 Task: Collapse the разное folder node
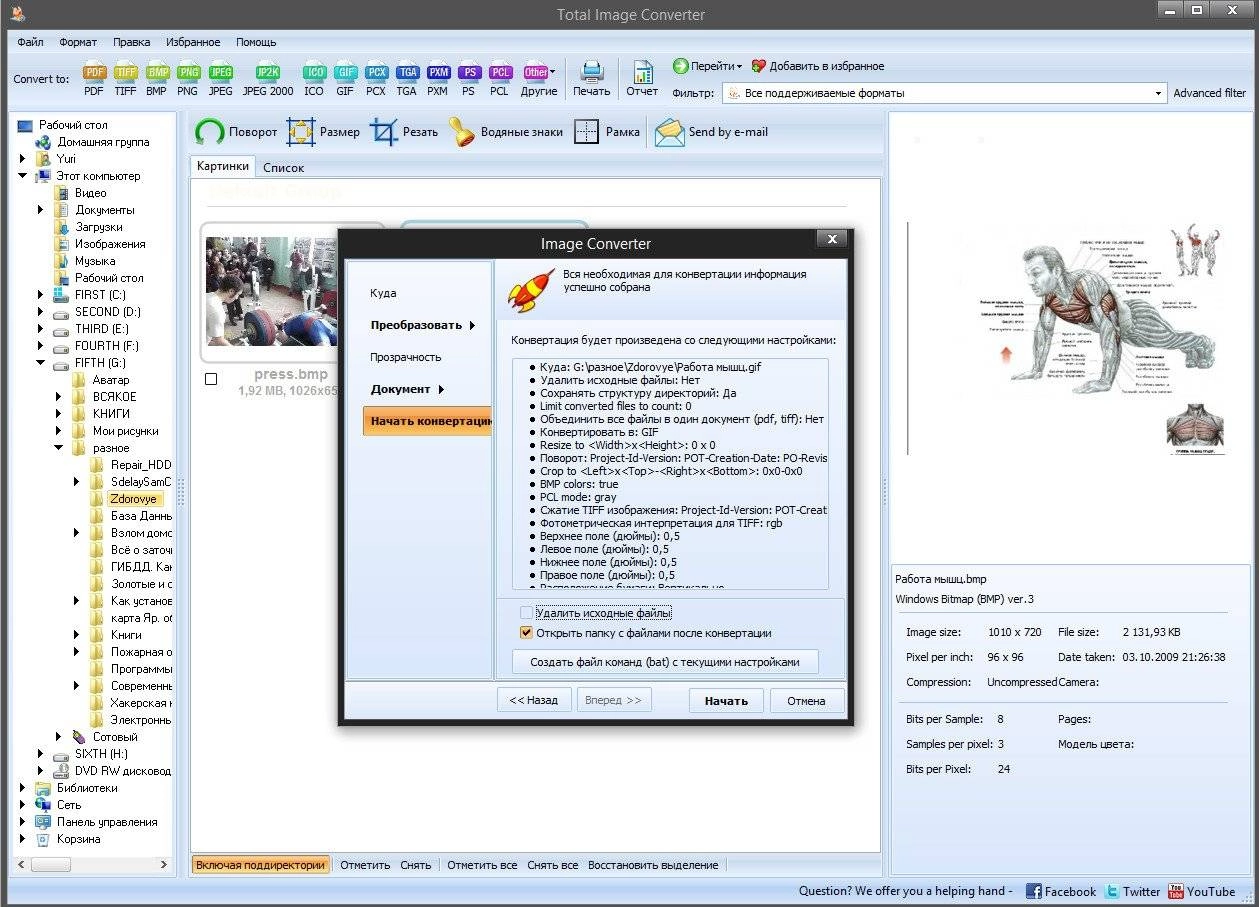[x=59, y=448]
